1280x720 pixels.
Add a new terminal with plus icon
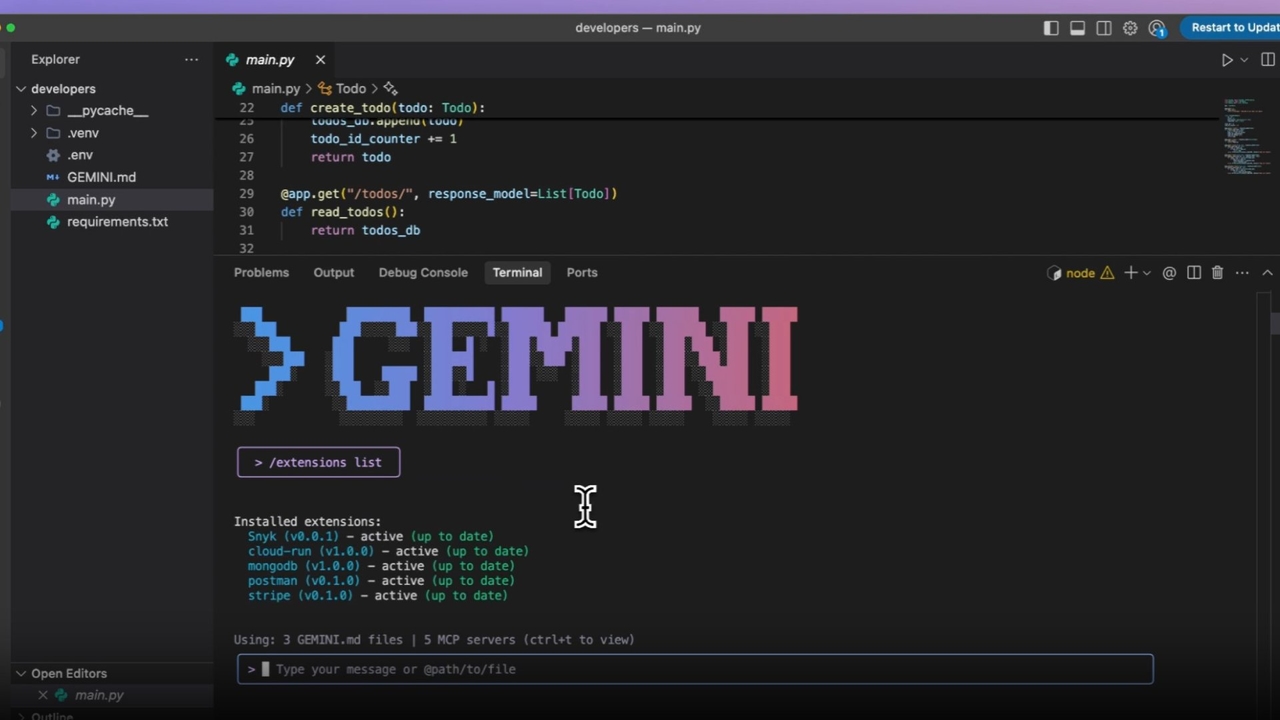point(1130,273)
